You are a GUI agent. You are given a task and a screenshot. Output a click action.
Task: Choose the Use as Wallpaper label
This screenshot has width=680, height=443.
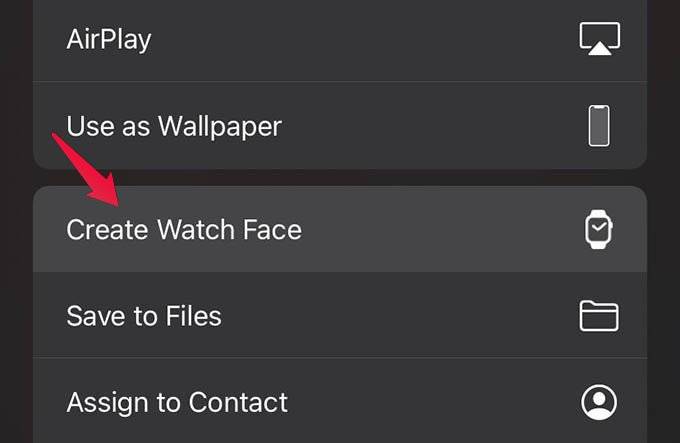pos(174,127)
